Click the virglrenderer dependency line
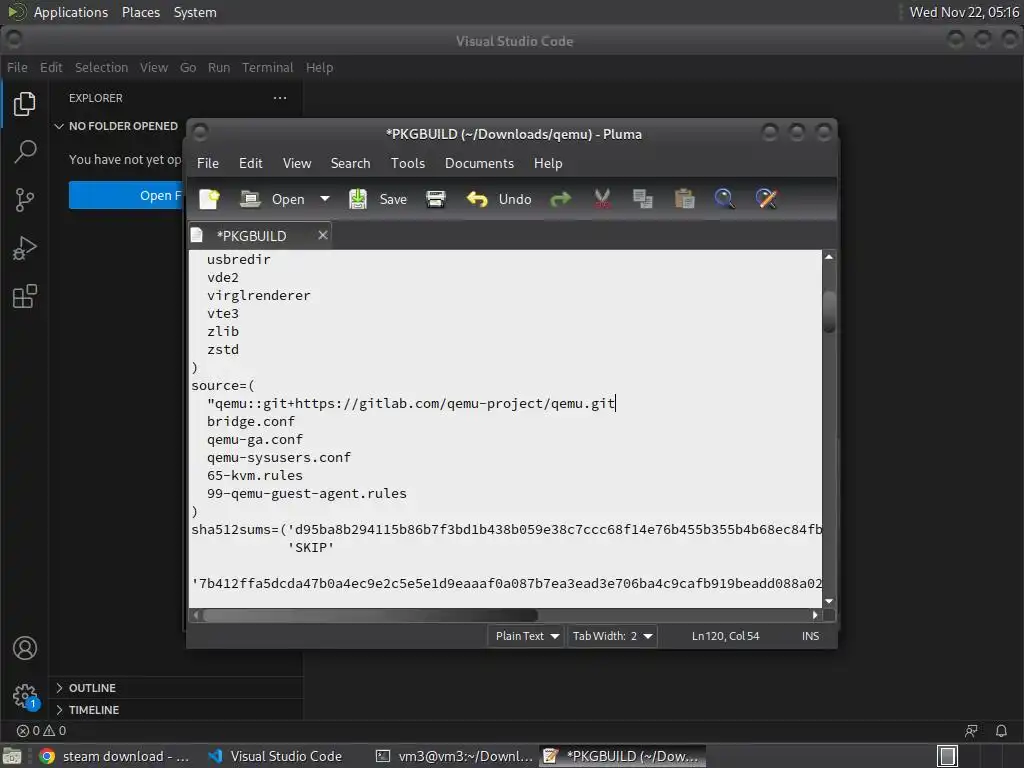Screen dimensions: 1024x768 click(x=259, y=296)
